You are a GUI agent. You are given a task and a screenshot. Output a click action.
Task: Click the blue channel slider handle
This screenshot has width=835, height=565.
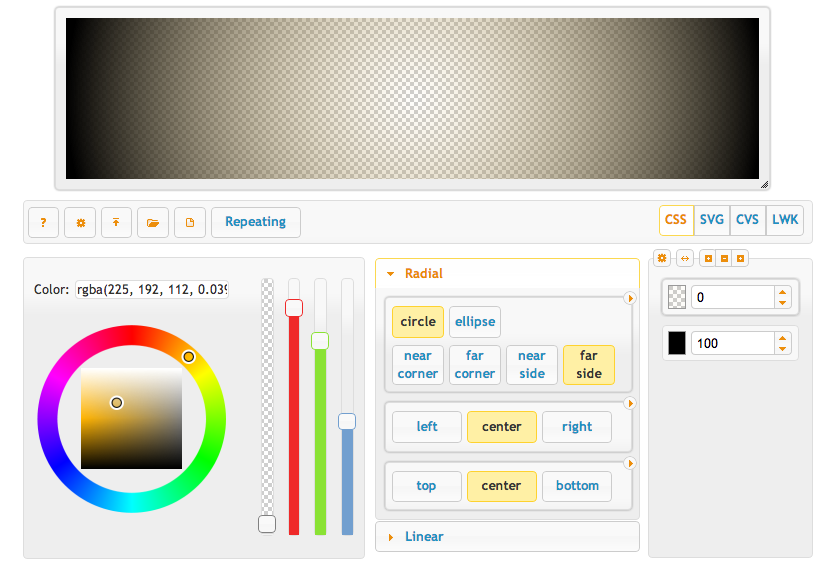click(347, 421)
